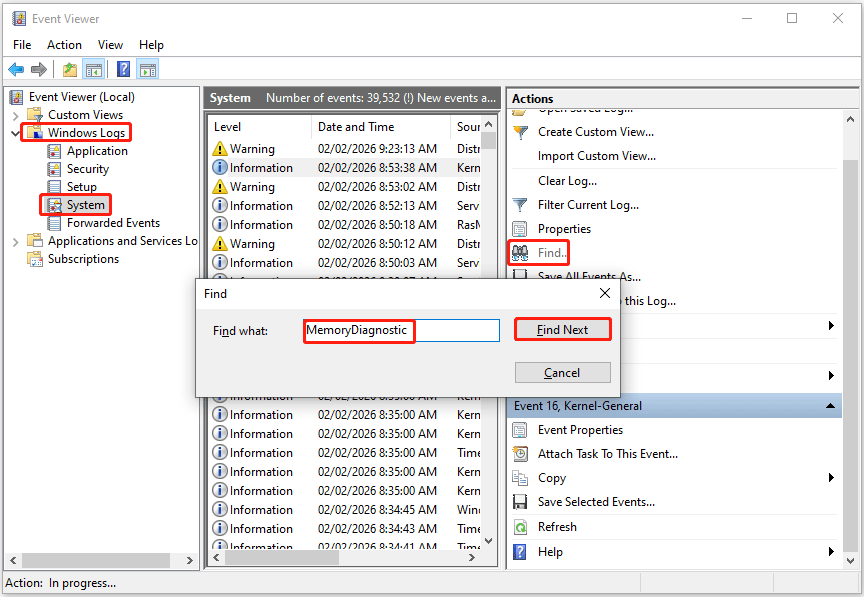This screenshot has width=864, height=597.
Task: Open the Action menu
Action: point(64,44)
